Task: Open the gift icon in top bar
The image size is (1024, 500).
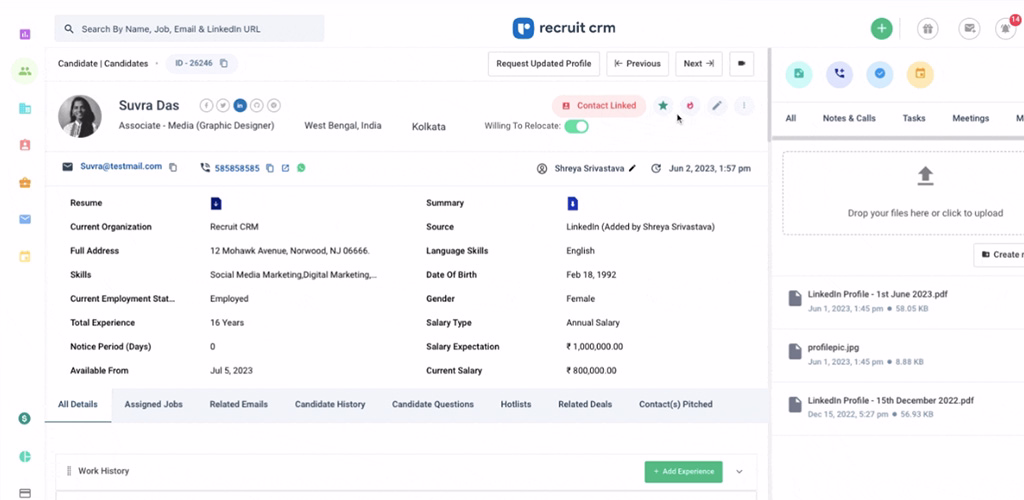Action: [x=927, y=29]
